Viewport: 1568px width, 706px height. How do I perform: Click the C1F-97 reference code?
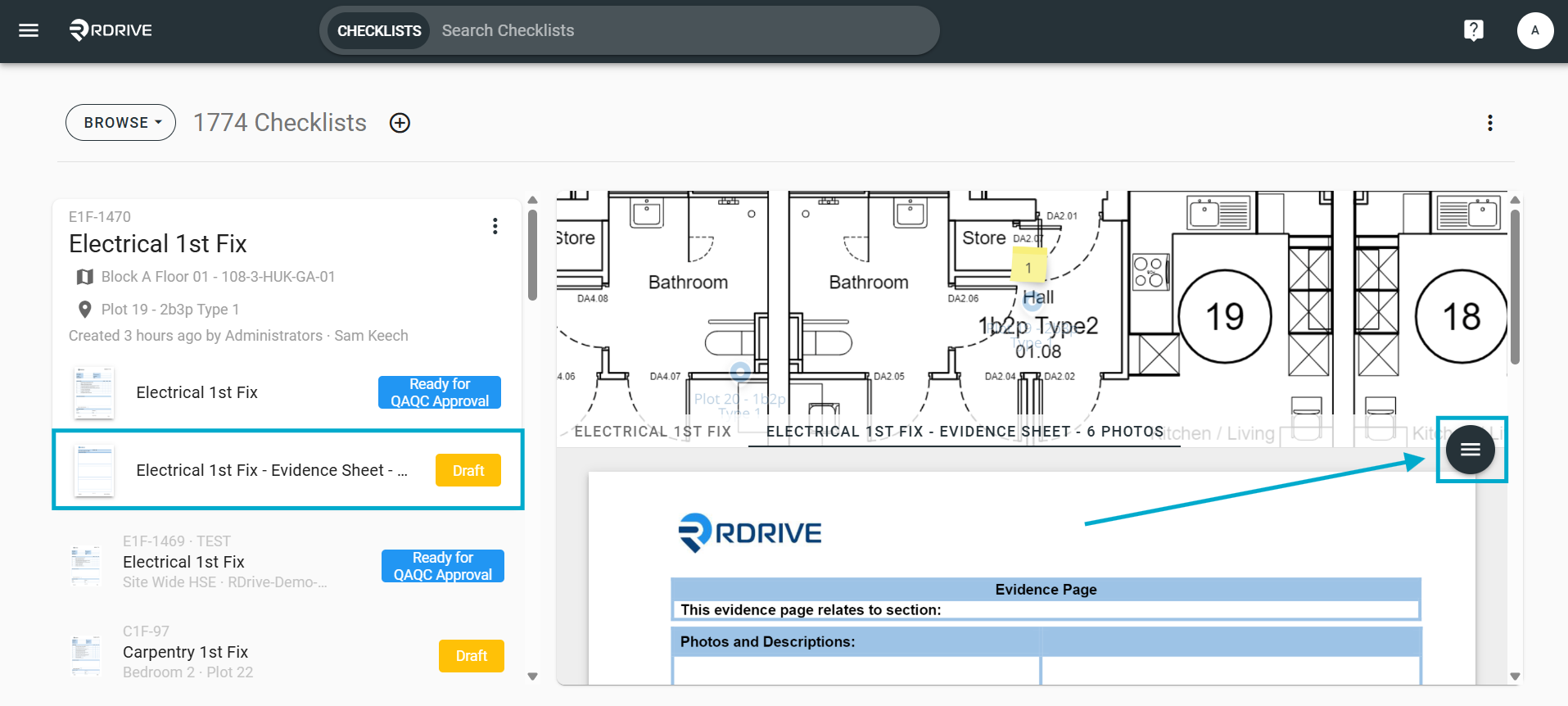click(146, 631)
